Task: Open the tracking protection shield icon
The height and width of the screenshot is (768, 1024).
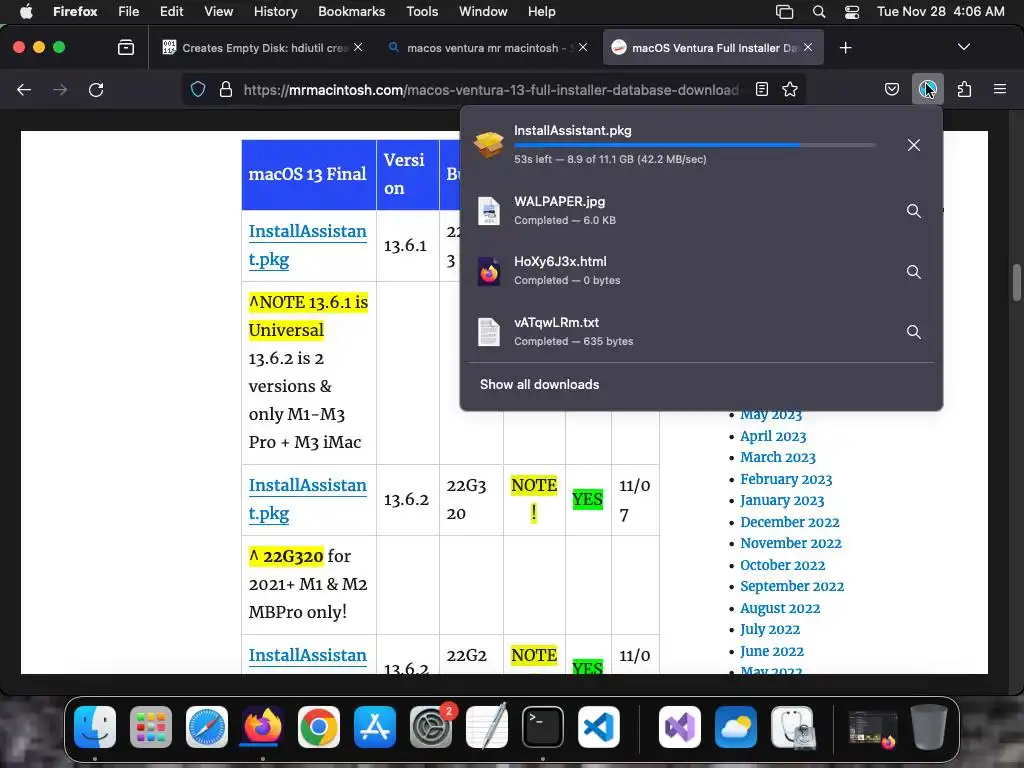Action: 198,89
